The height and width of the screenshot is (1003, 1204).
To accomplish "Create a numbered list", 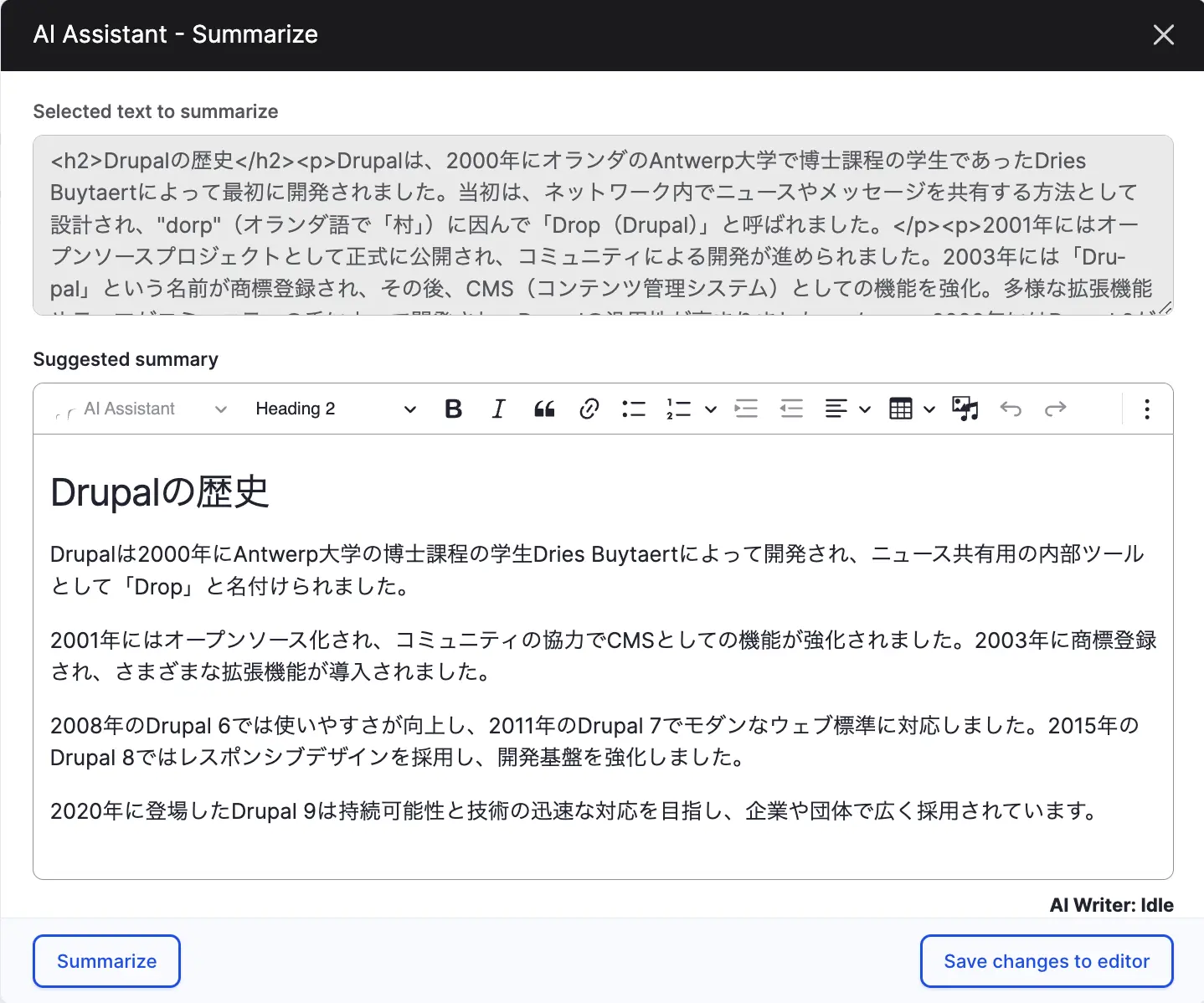I will click(x=678, y=409).
